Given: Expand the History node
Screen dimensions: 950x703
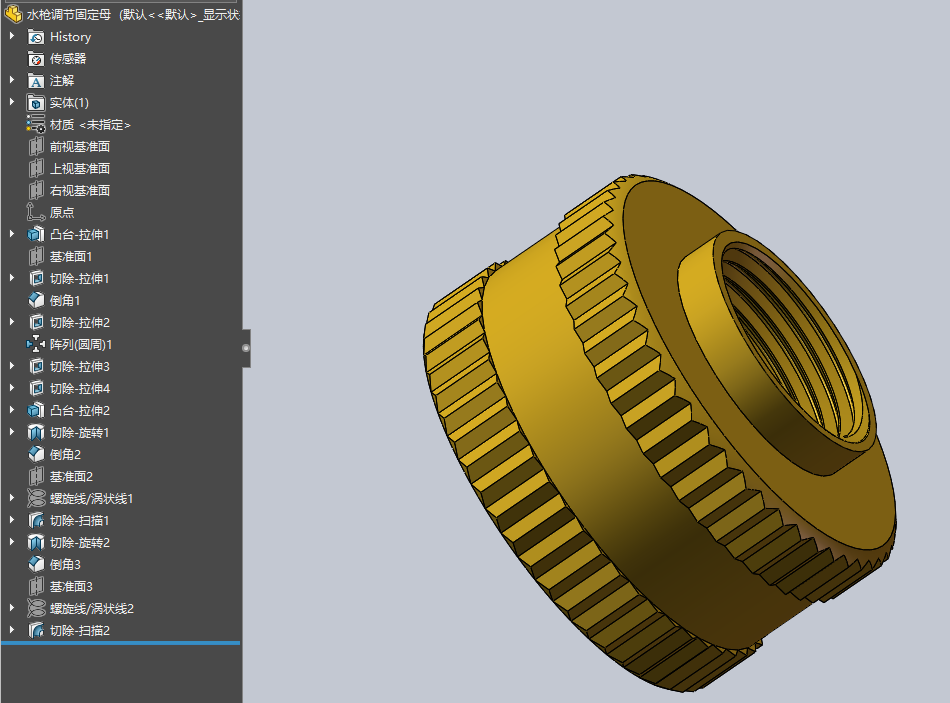Looking at the screenshot, I should tap(12, 36).
